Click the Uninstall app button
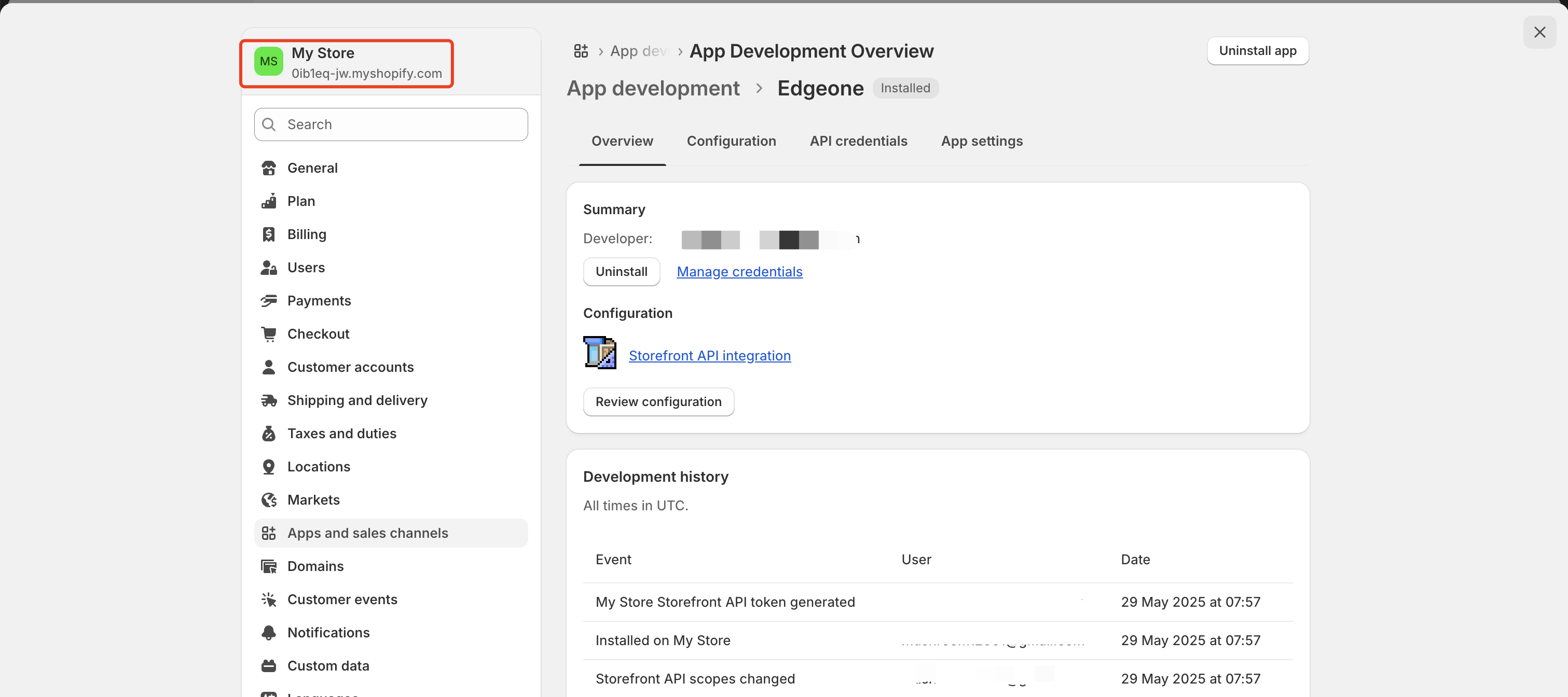This screenshot has width=1568, height=697. tap(1257, 51)
